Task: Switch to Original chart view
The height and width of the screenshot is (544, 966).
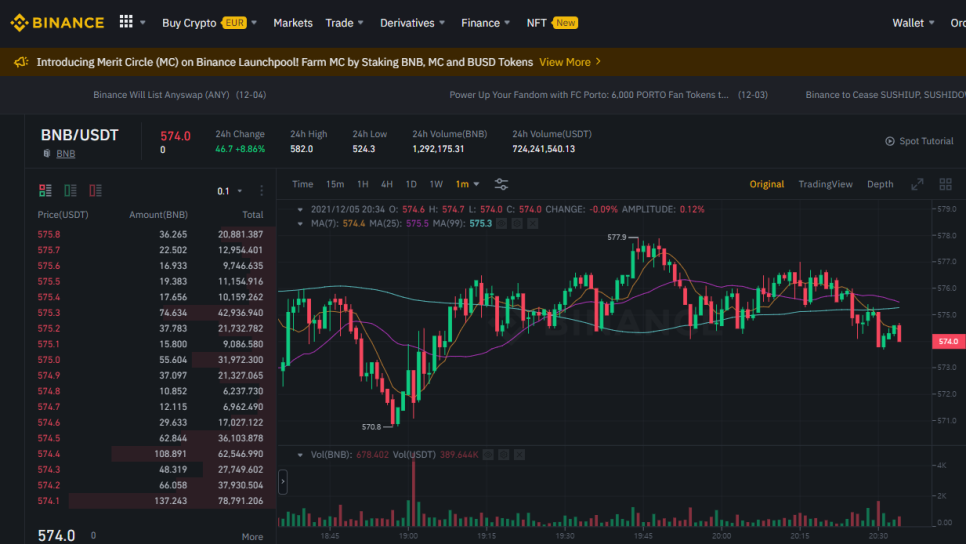Action: (x=766, y=184)
